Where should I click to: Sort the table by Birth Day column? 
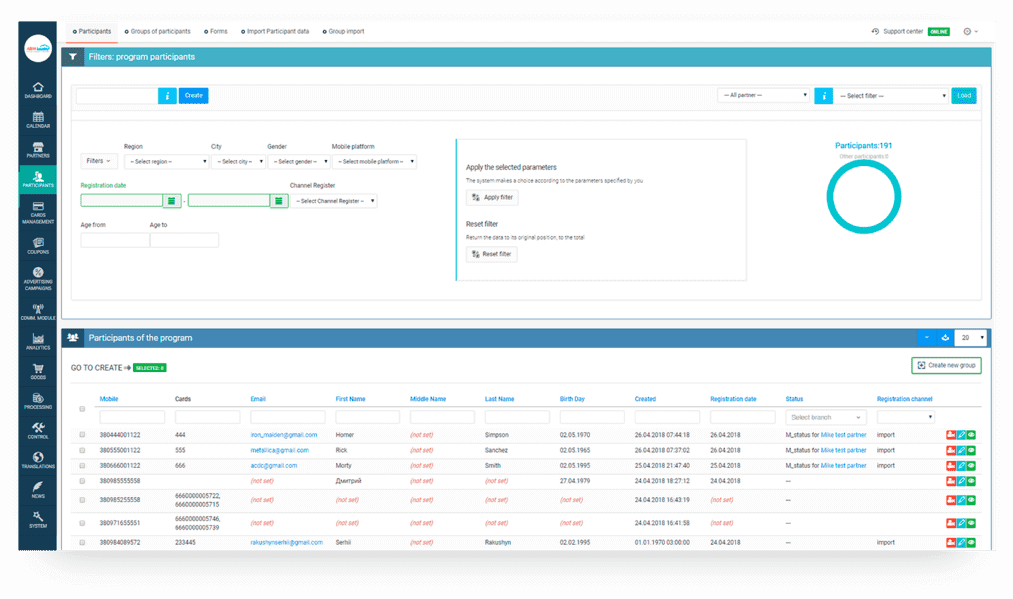tap(572, 399)
